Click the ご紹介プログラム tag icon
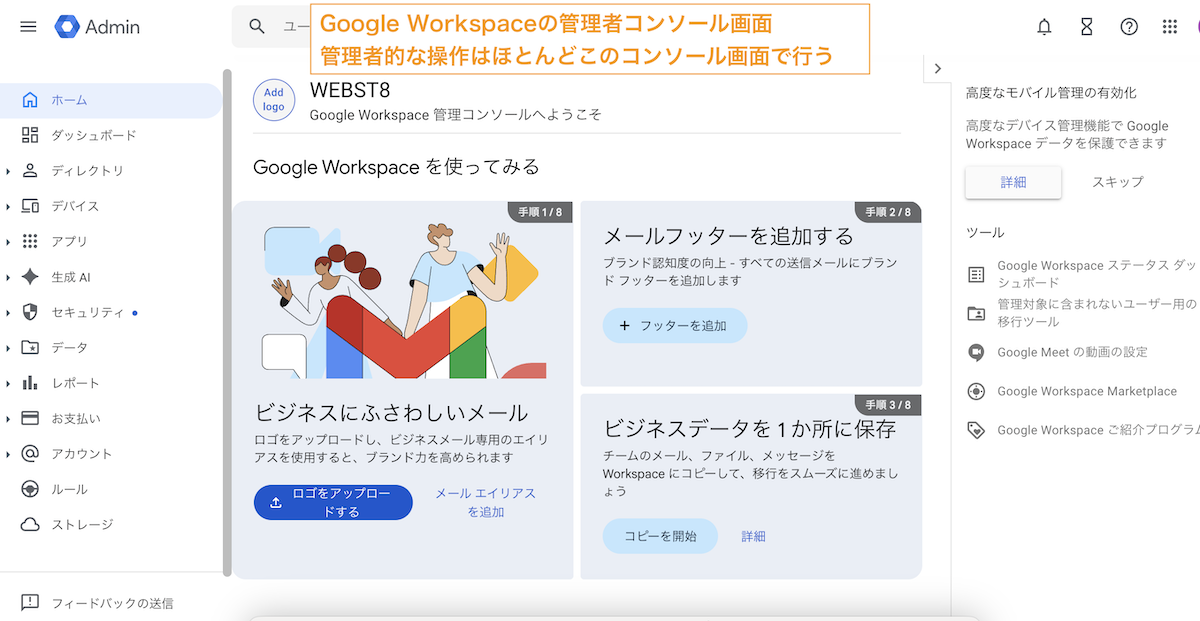This screenshot has height=621, width=1200. pos(976,430)
